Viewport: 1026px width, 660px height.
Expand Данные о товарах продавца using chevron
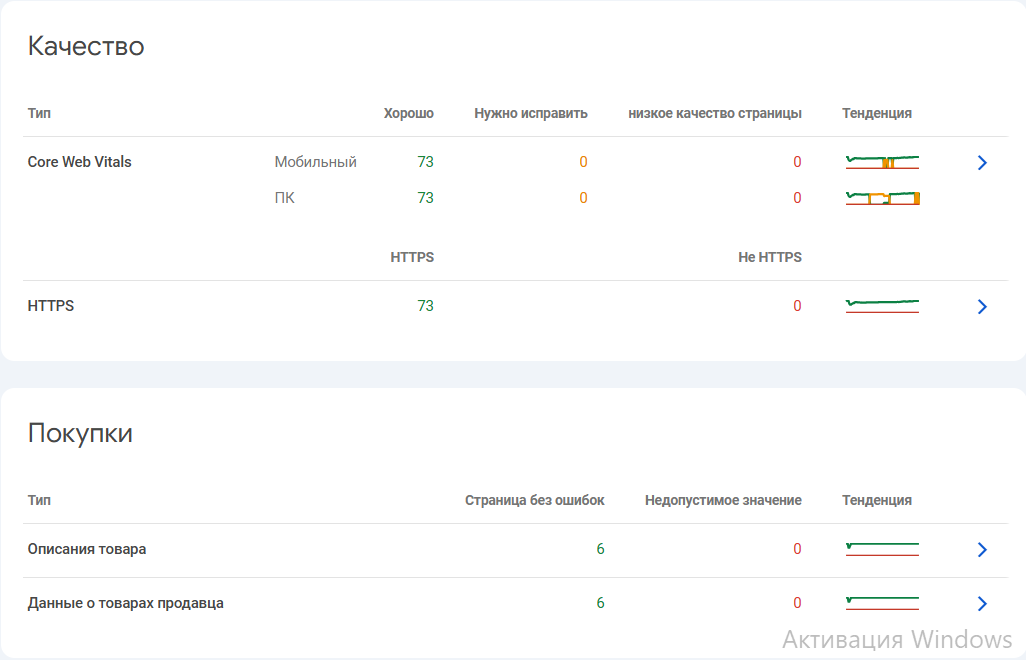pyautogui.click(x=981, y=603)
